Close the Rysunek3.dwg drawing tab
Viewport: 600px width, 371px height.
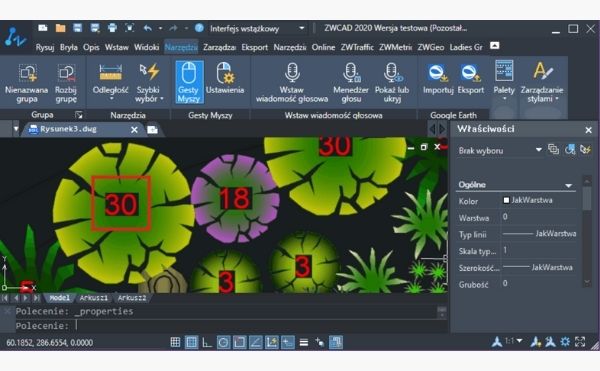coord(134,130)
